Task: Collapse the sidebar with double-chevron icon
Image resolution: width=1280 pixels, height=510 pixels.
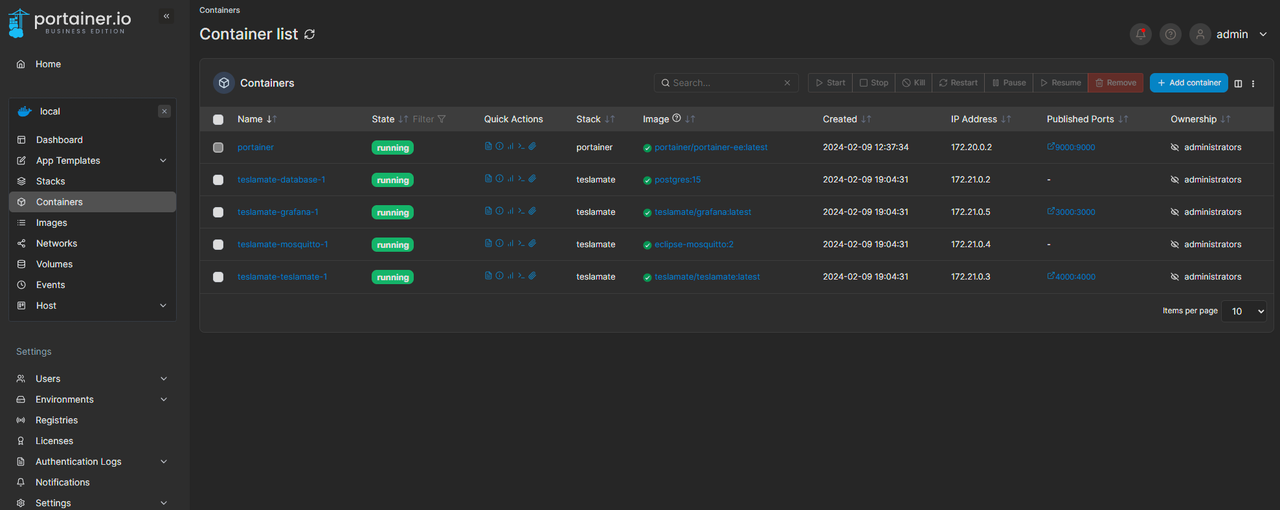Action: click(166, 16)
